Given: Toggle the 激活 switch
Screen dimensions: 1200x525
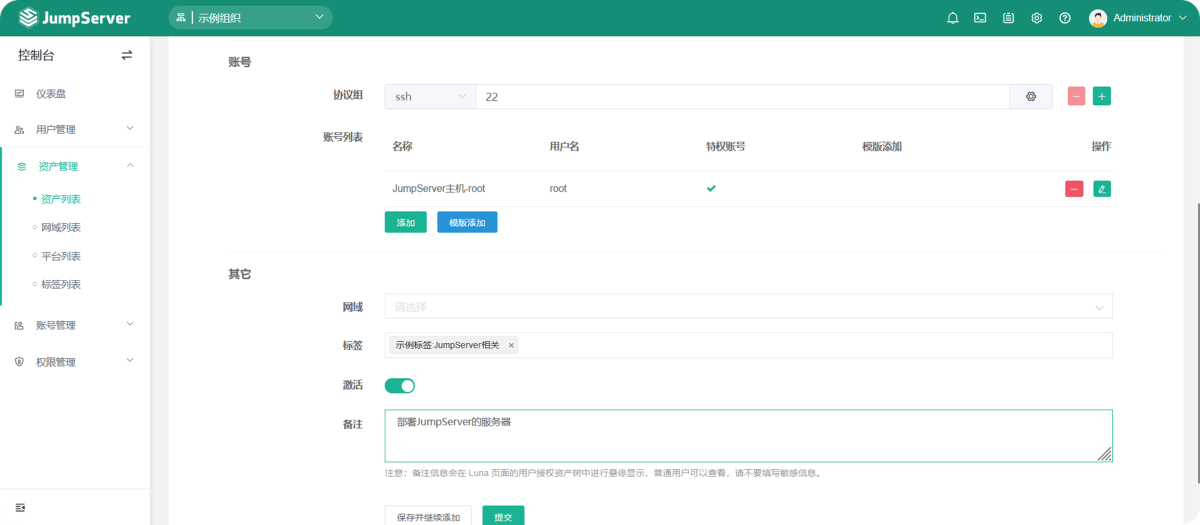Looking at the screenshot, I should click(400, 386).
